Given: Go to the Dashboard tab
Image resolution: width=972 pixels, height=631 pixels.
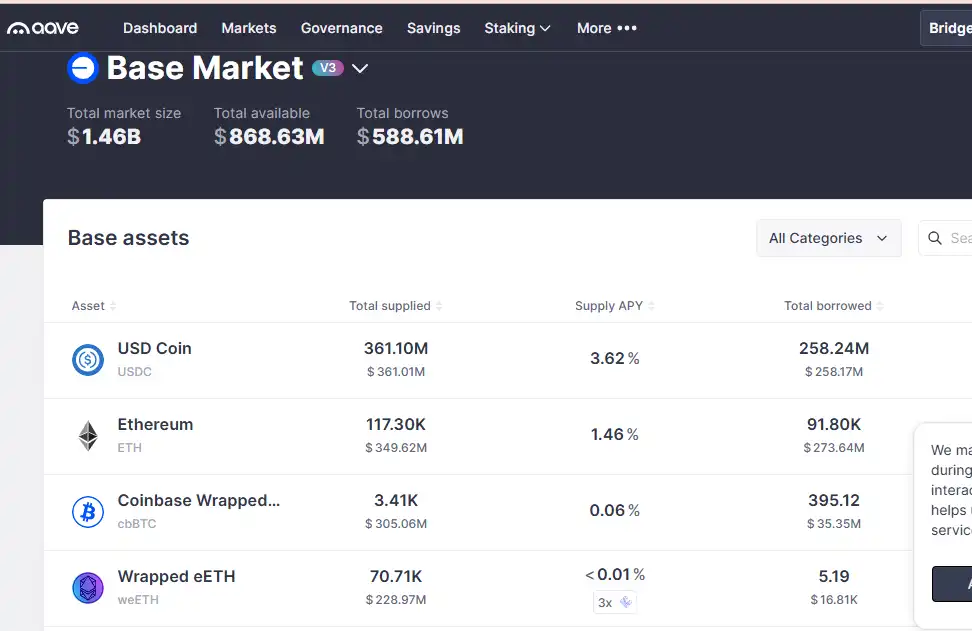Looking at the screenshot, I should pyautogui.click(x=160, y=28).
